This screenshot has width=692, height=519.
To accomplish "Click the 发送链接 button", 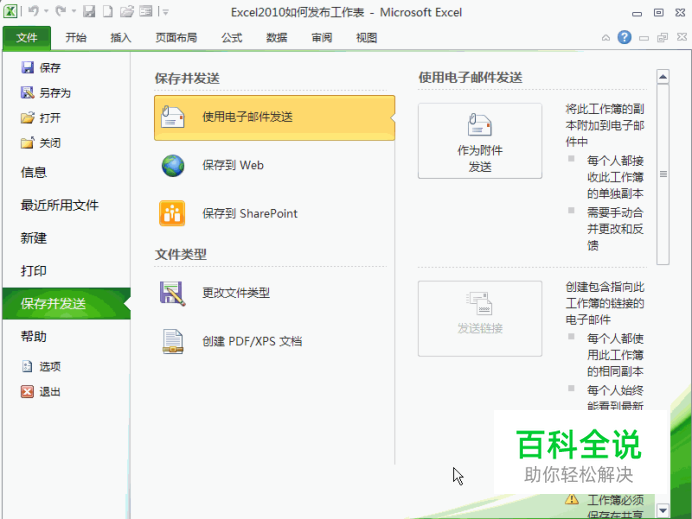I will pyautogui.click(x=480, y=319).
